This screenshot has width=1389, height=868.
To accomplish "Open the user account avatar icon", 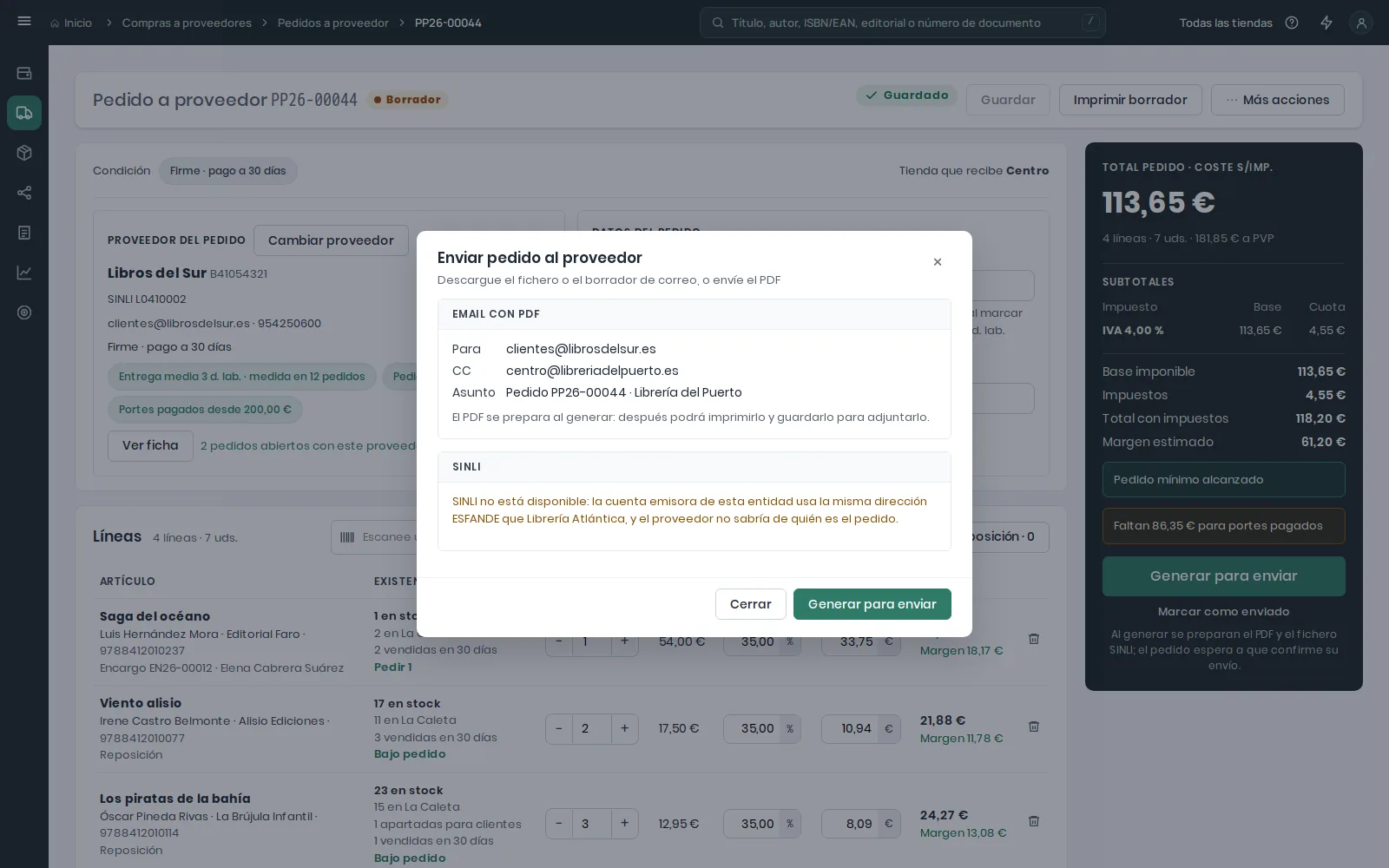I will (1361, 23).
